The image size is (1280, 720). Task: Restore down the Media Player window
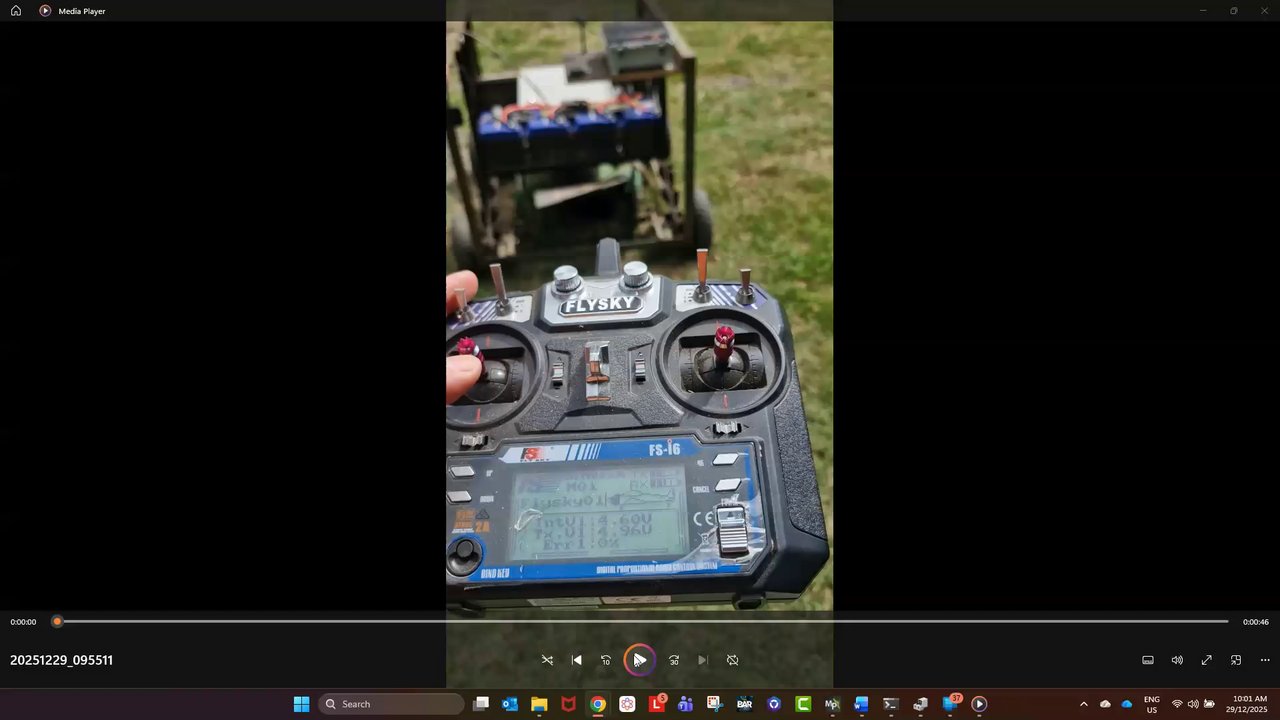1234,11
